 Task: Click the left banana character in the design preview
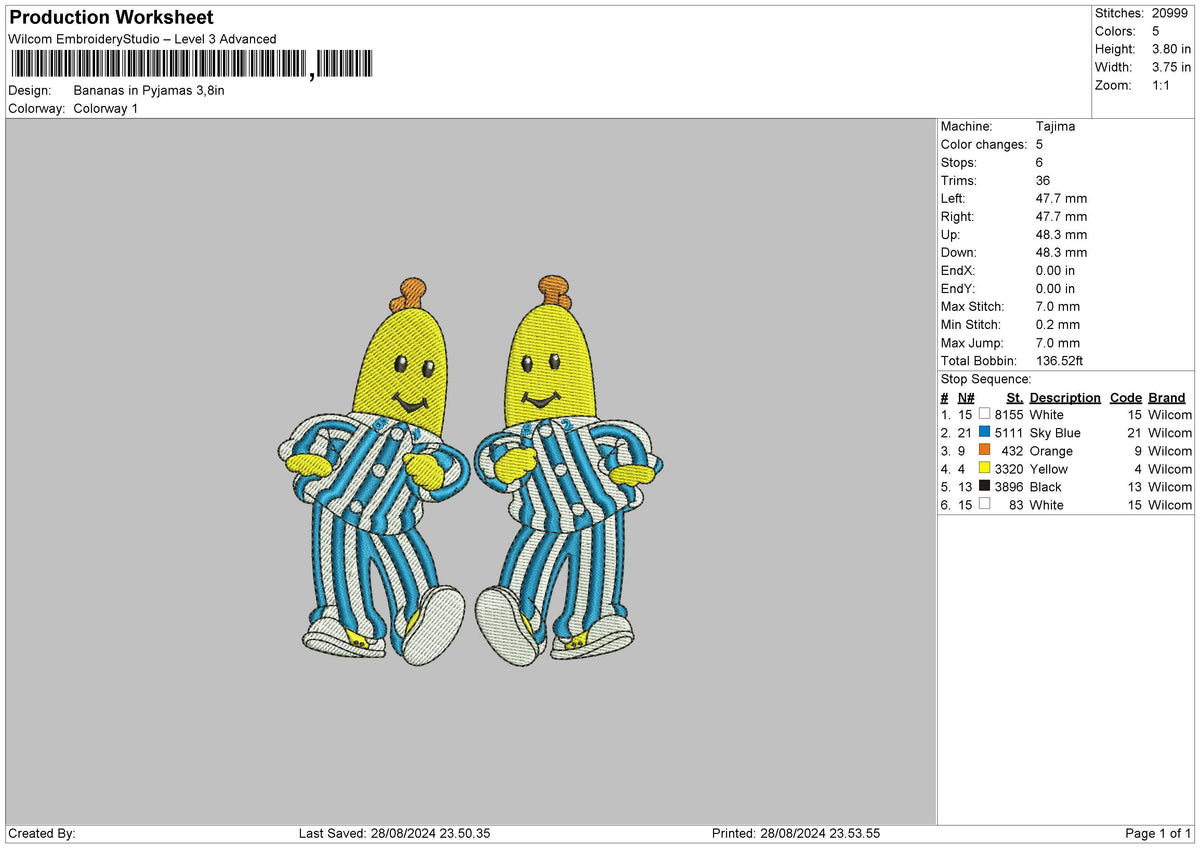[372, 474]
